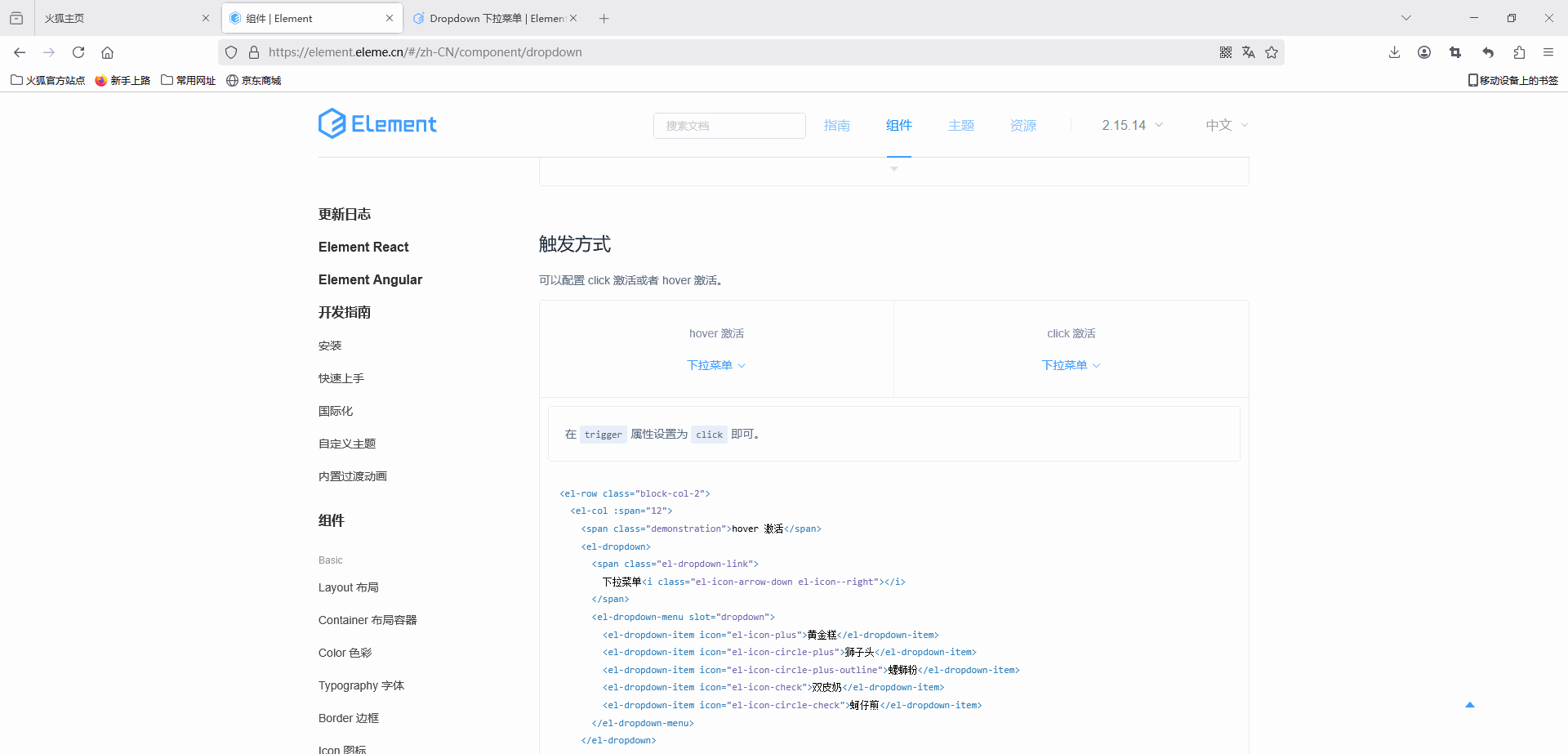Open a new tab with plus button
This screenshot has height=754, width=1568.
pyautogui.click(x=604, y=18)
